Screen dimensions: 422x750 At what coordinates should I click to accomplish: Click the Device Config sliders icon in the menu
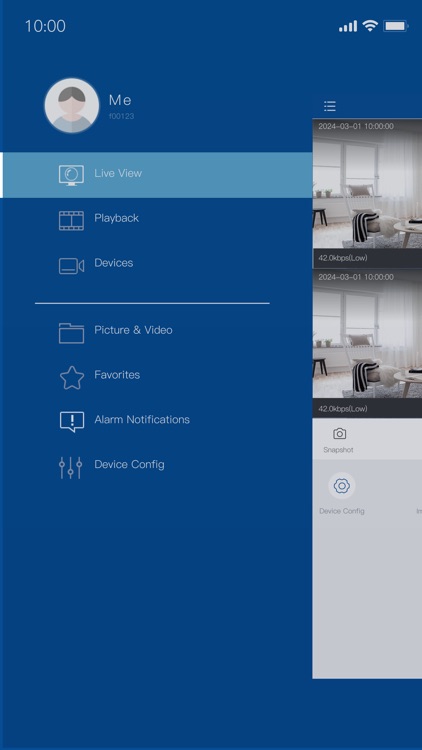click(70, 468)
